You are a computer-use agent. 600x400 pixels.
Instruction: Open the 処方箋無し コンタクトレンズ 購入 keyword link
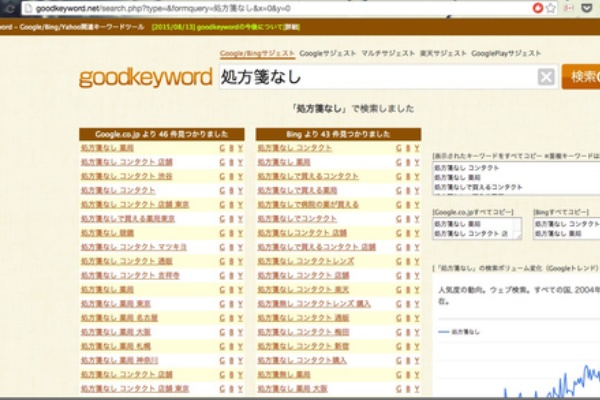click(314, 304)
